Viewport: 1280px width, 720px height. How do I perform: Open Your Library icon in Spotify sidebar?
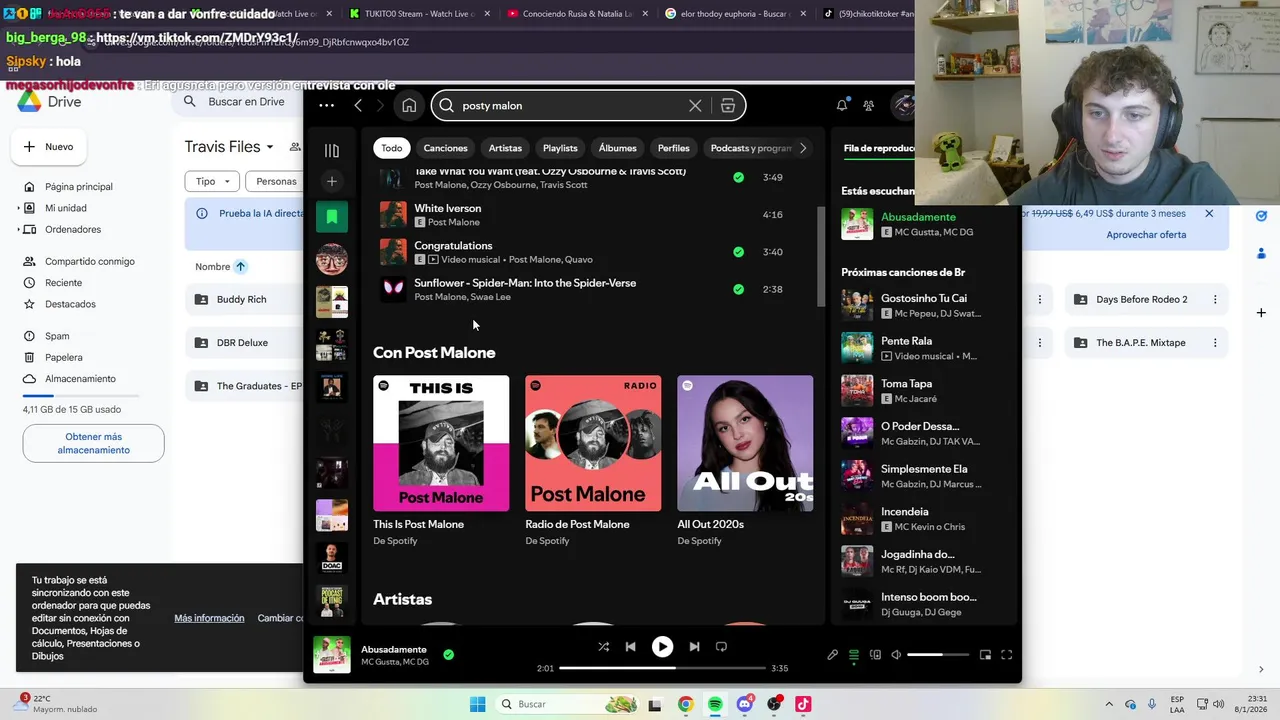click(331, 151)
